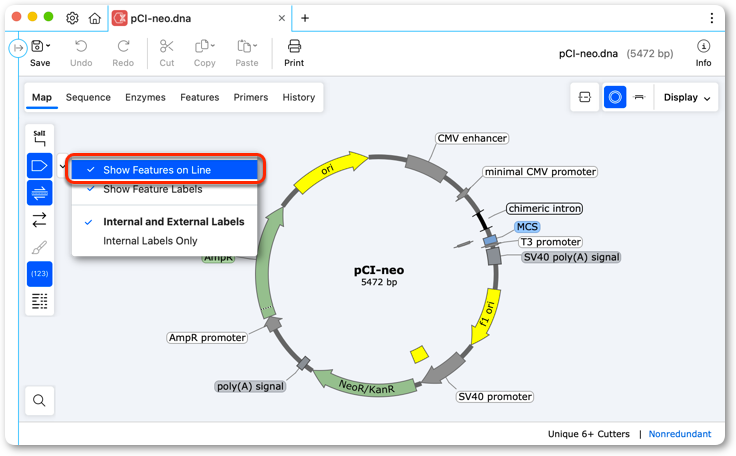This screenshot has height=456, width=736.
Task: Select the AmpR promoter label
Action: pos(207,338)
